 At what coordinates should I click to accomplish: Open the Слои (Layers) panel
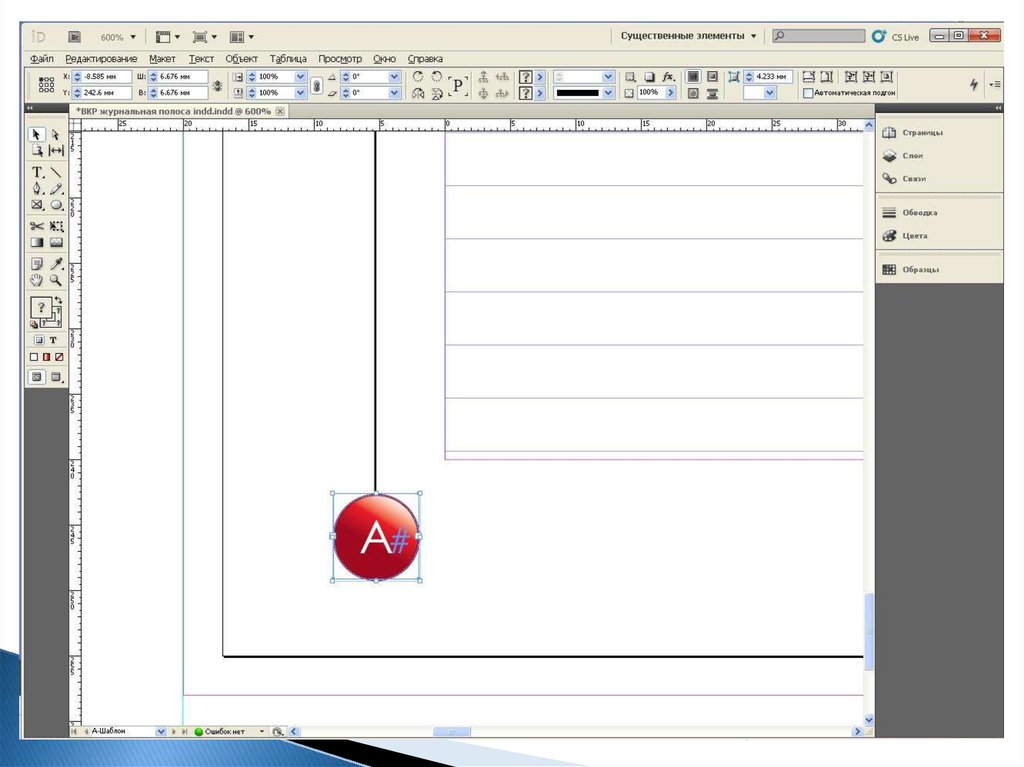click(912, 156)
